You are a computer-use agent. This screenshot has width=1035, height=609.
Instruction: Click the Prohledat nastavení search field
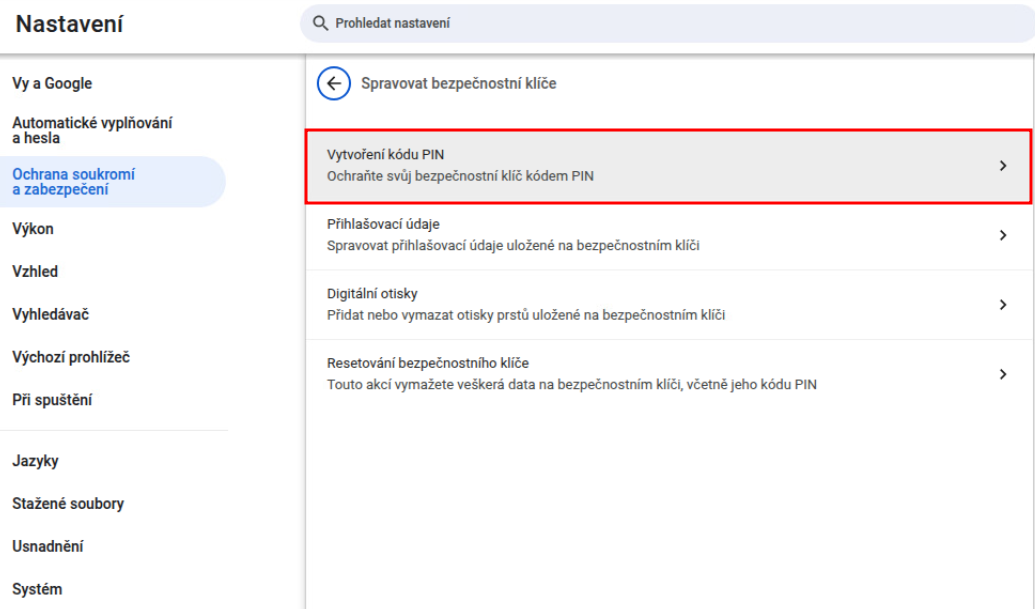[600, 24]
